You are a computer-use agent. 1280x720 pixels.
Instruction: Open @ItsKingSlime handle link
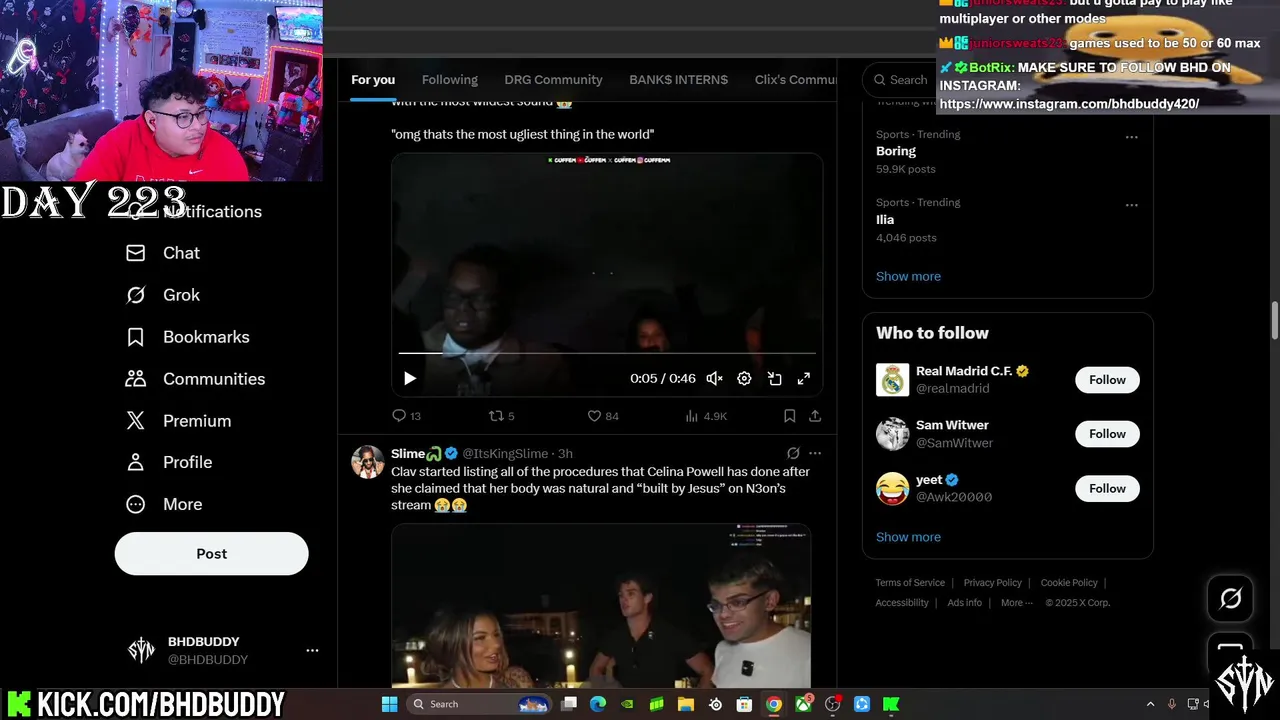(505, 453)
